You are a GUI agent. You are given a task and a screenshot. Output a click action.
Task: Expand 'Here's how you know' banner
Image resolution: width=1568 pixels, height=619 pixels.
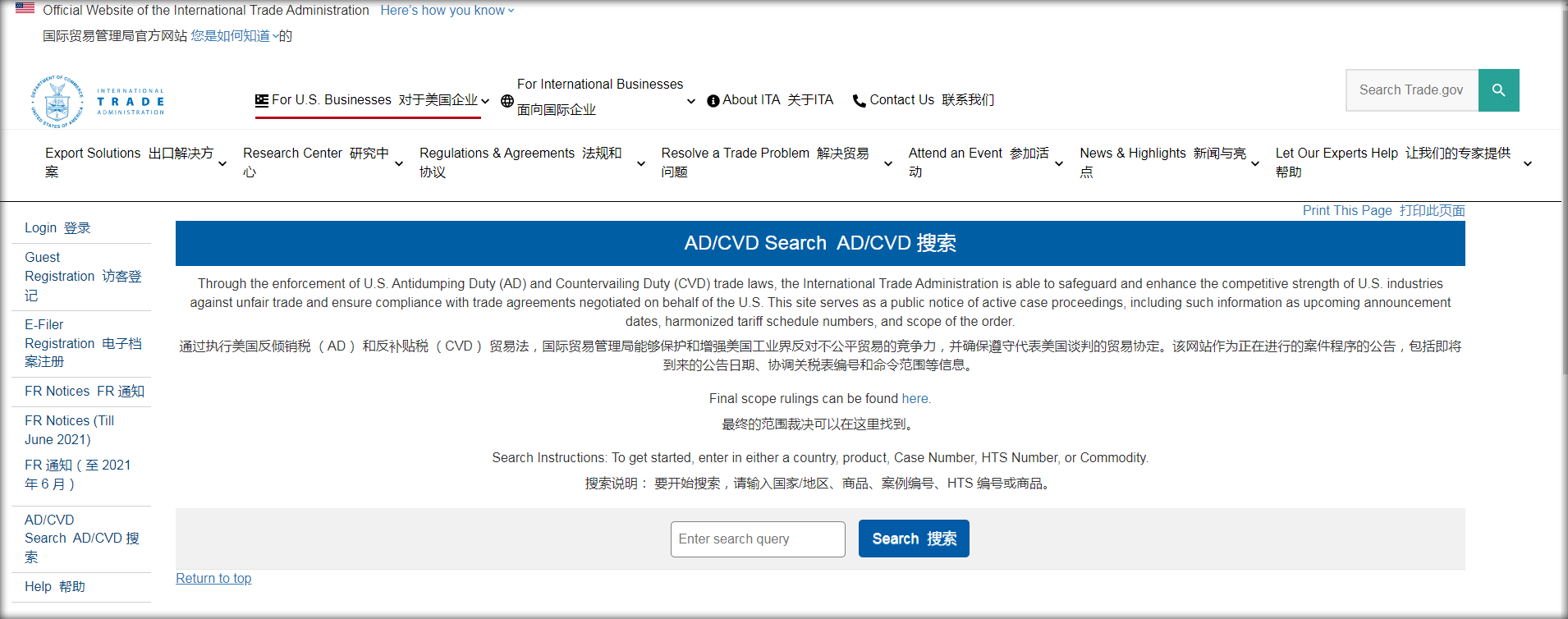(x=447, y=11)
